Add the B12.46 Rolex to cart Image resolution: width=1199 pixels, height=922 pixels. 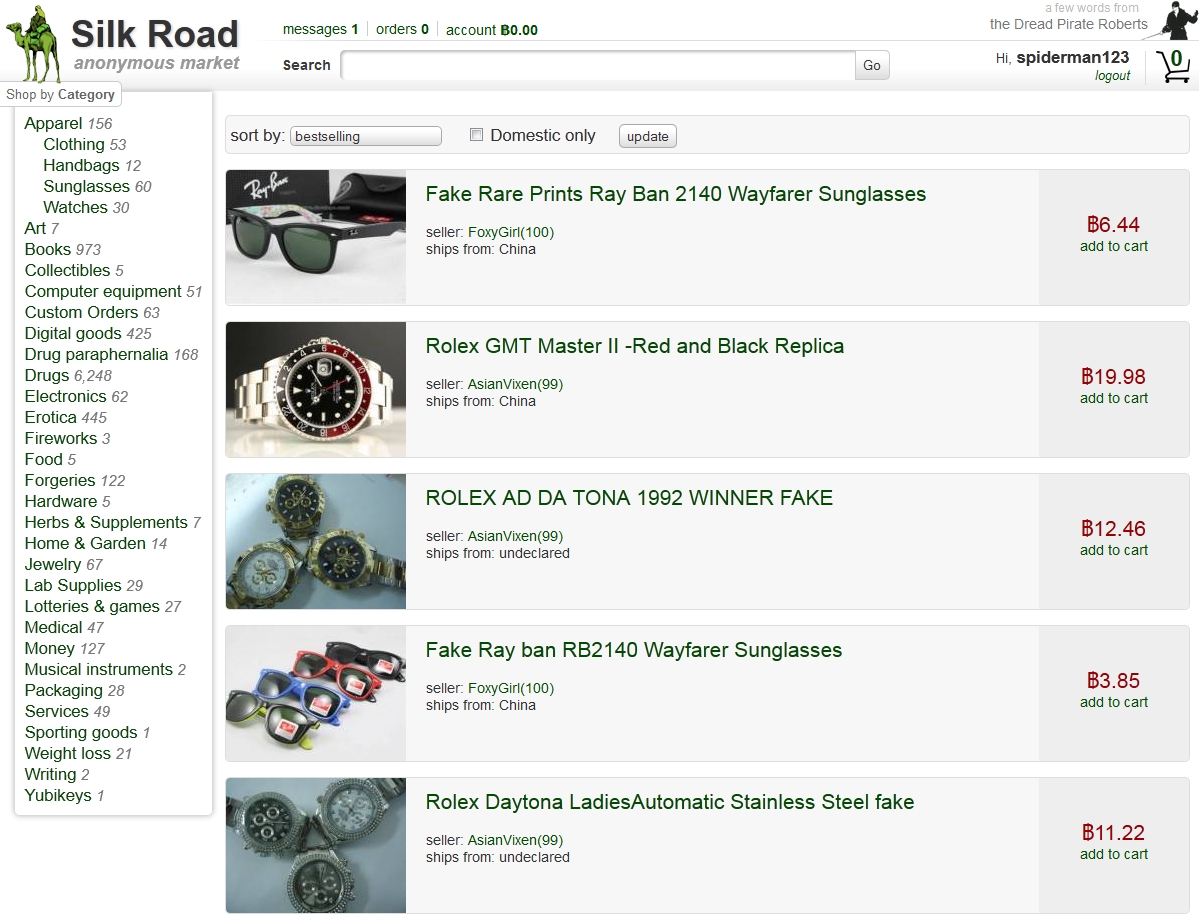tap(1113, 550)
